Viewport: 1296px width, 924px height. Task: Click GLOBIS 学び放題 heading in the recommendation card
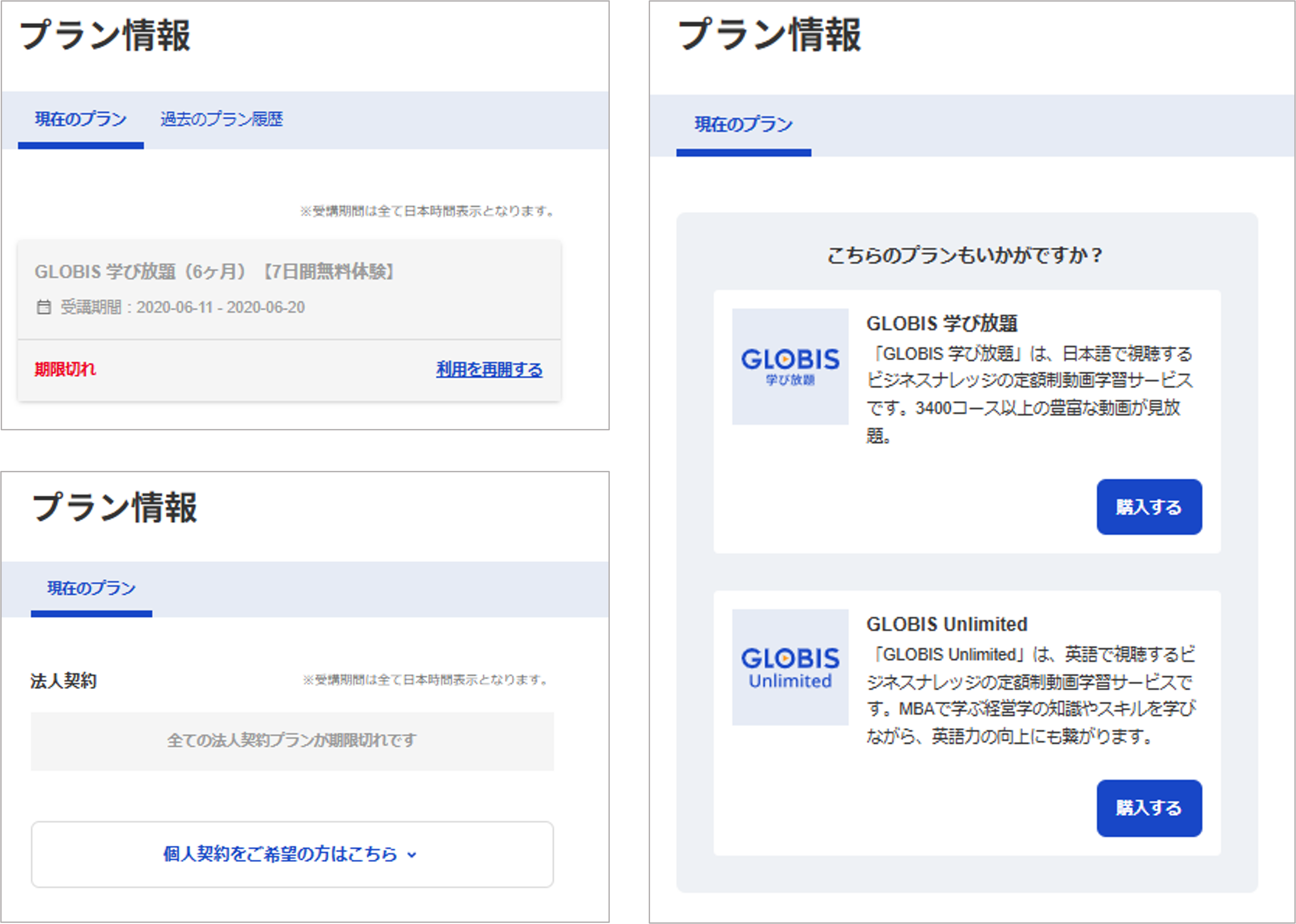pos(941,324)
